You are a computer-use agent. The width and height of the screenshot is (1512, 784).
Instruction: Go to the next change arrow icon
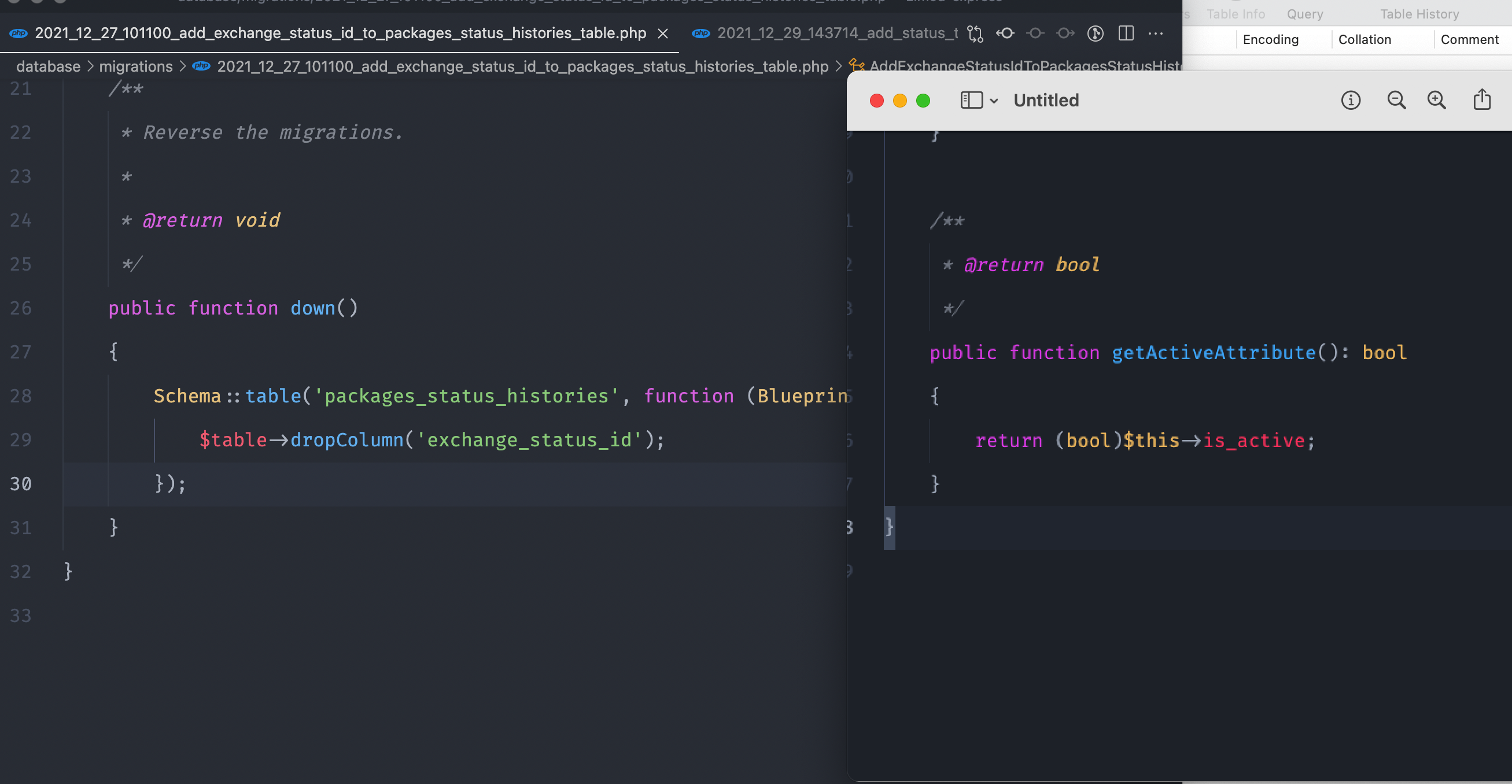click(x=1065, y=34)
